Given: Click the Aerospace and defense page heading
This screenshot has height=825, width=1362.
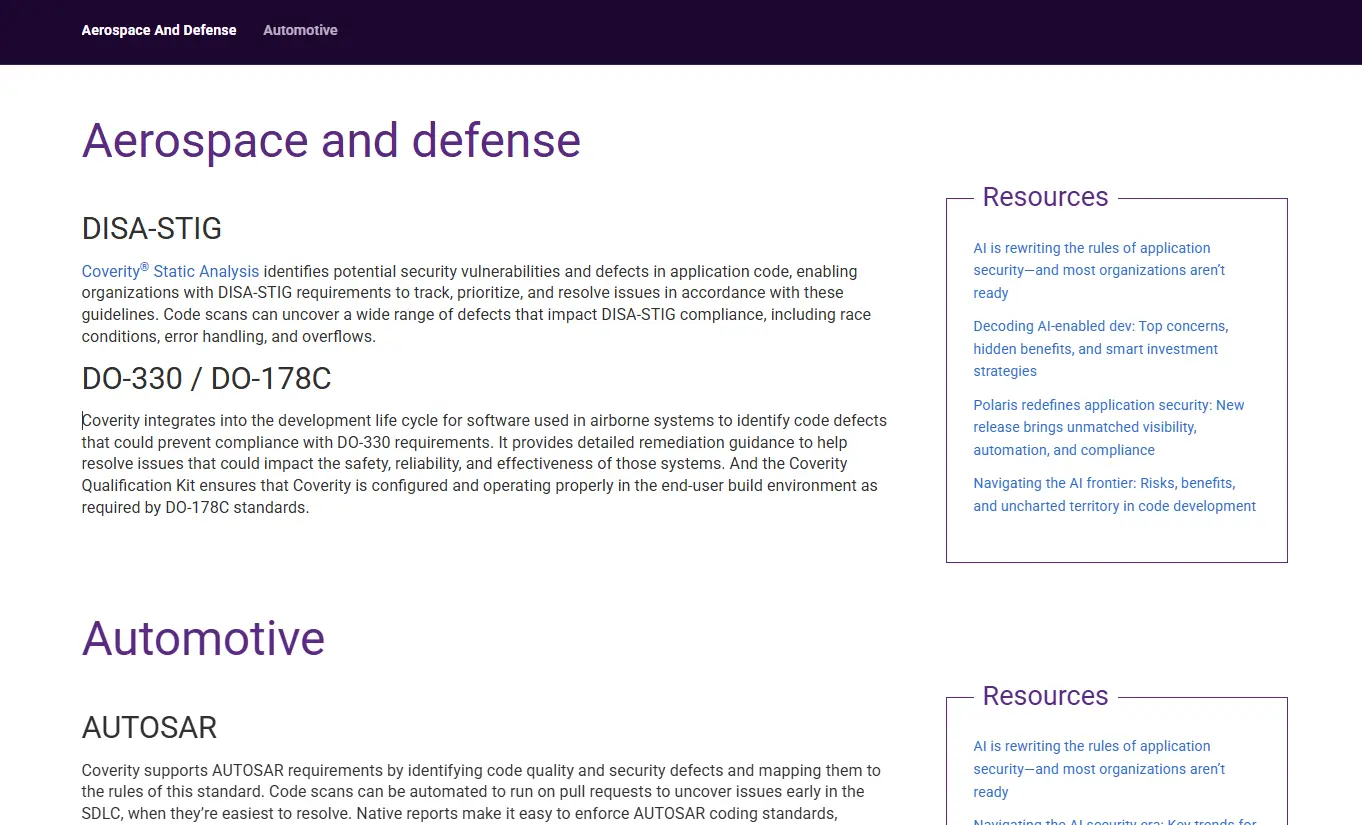Looking at the screenshot, I should coord(331,140).
